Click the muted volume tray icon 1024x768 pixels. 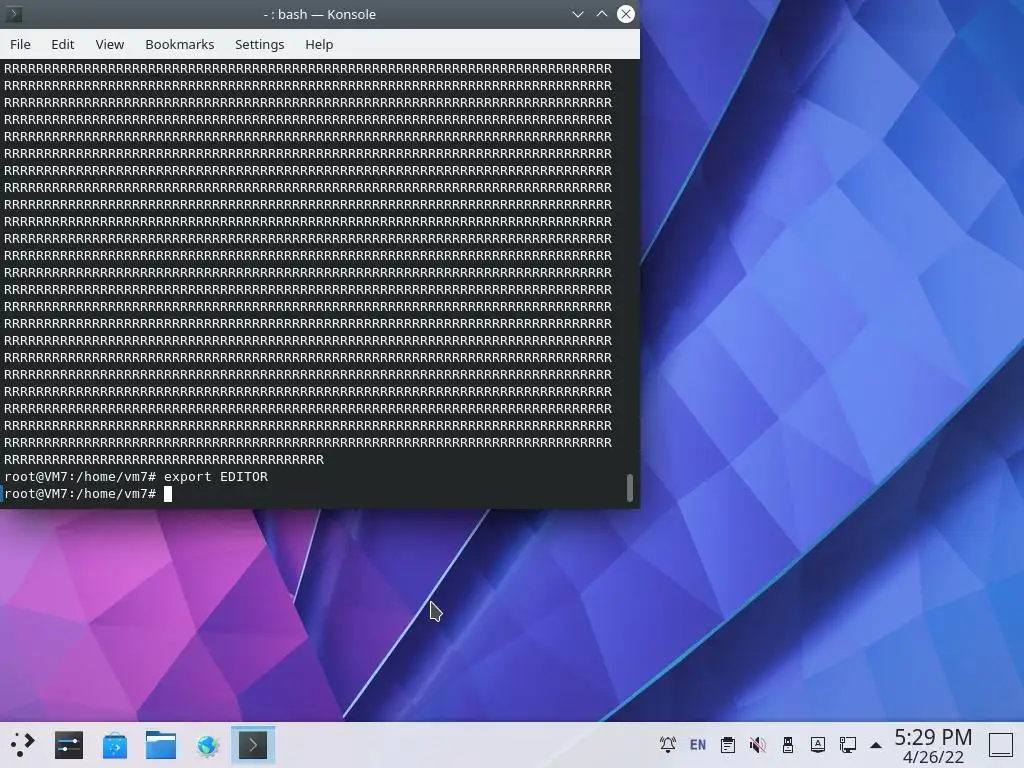tap(758, 744)
